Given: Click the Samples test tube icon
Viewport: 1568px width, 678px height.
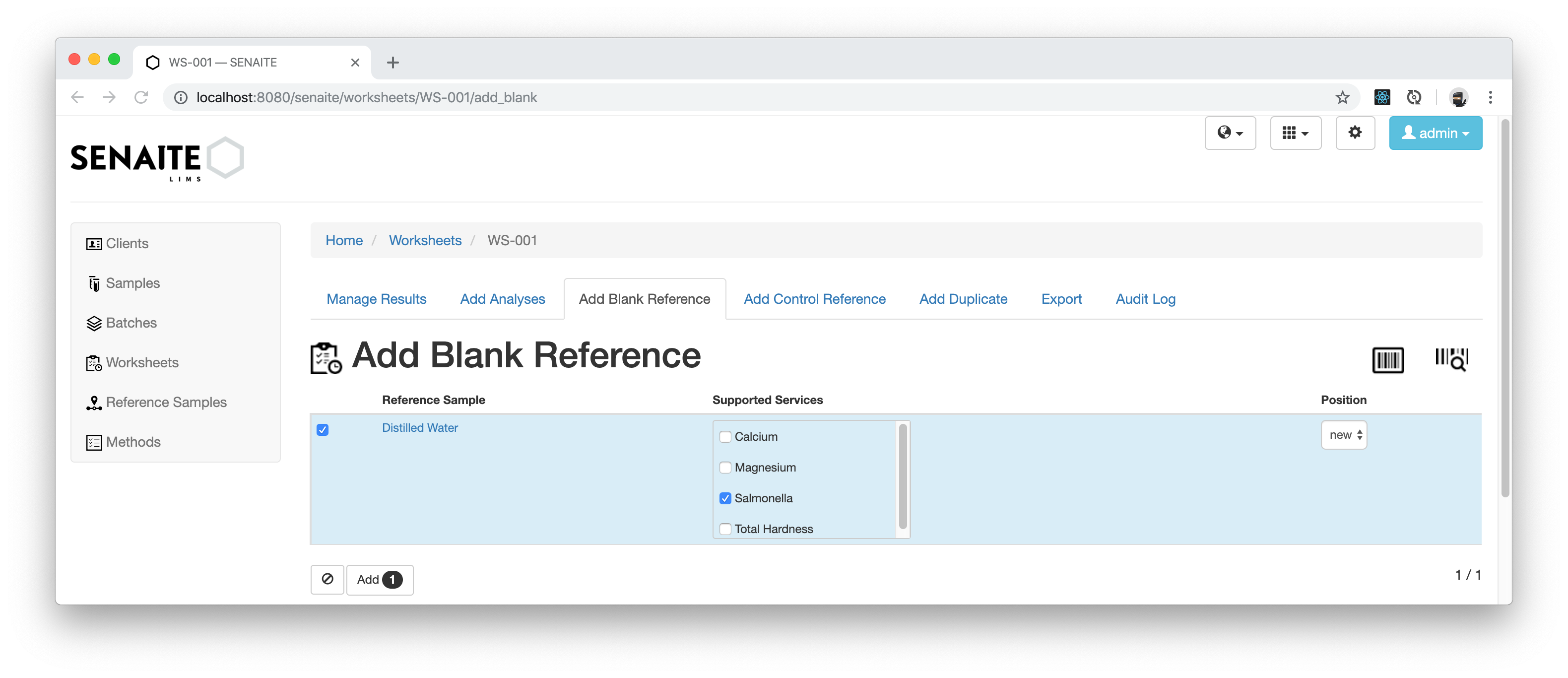Looking at the screenshot, I should 94,283.
